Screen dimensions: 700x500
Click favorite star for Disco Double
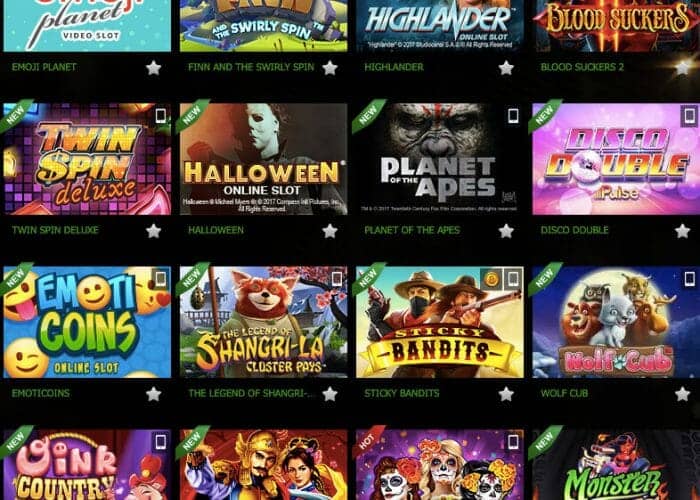click(682, 231)
